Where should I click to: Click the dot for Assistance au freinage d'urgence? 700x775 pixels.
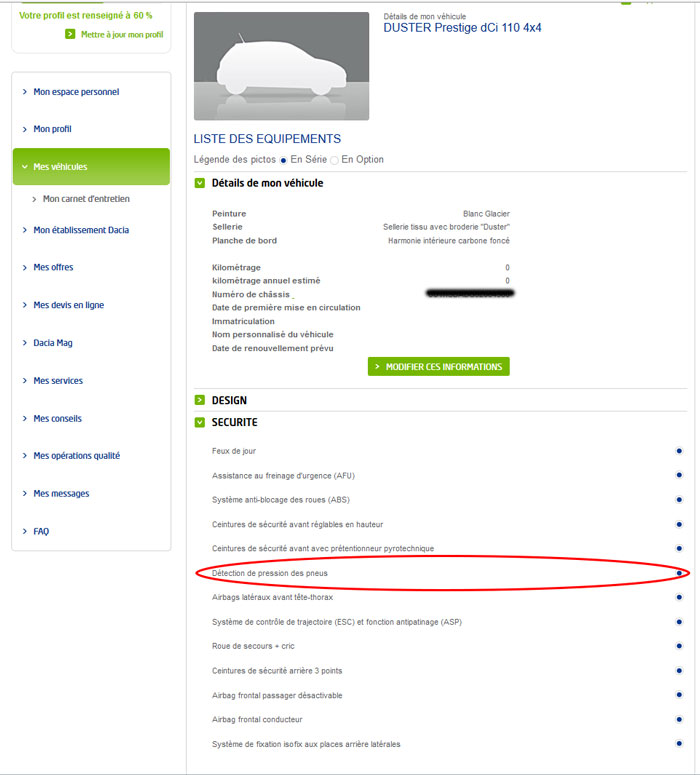point(679,475)
